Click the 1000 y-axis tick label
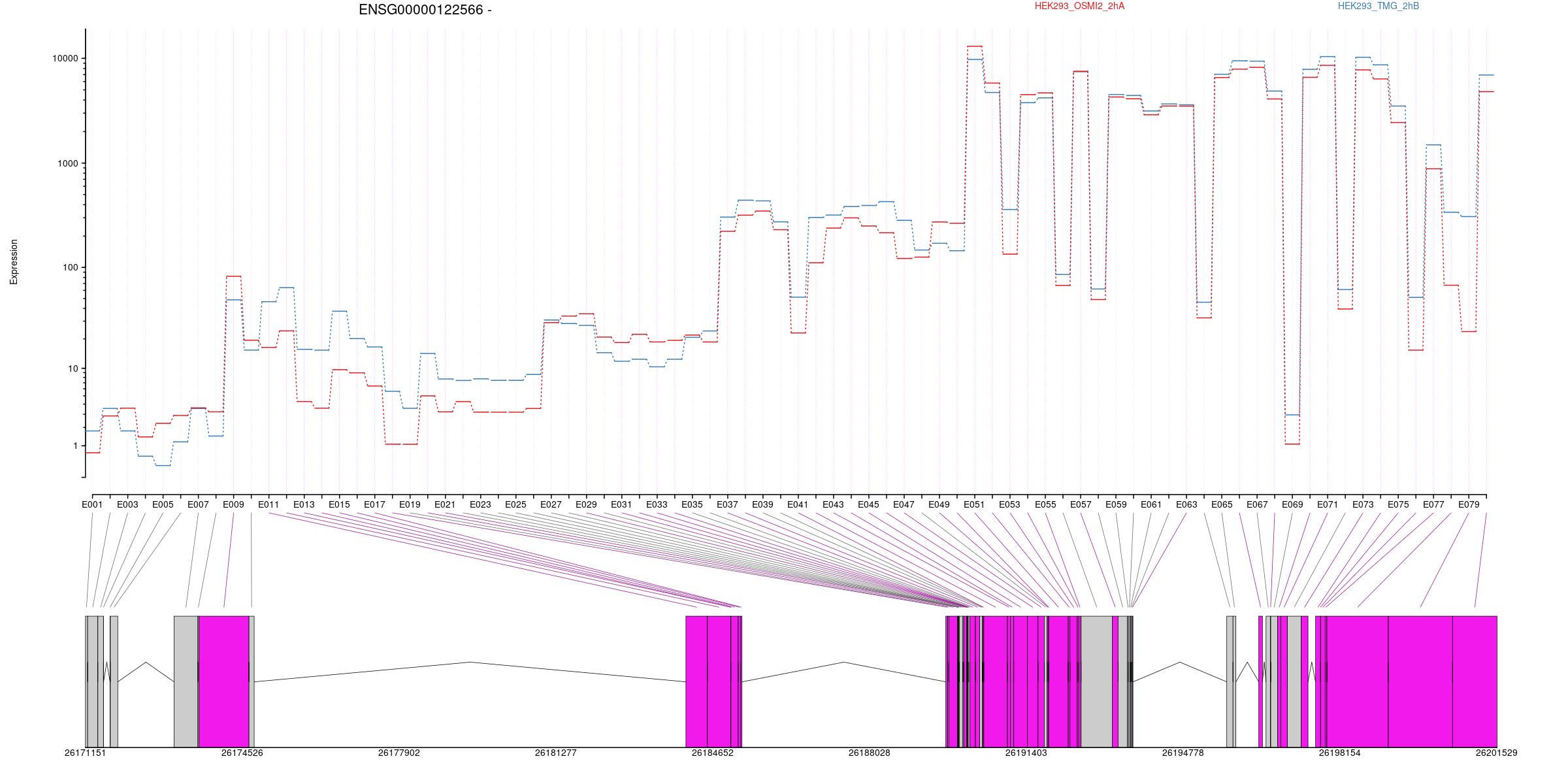This screenshot has height=784, width=1568. [68, 164]
